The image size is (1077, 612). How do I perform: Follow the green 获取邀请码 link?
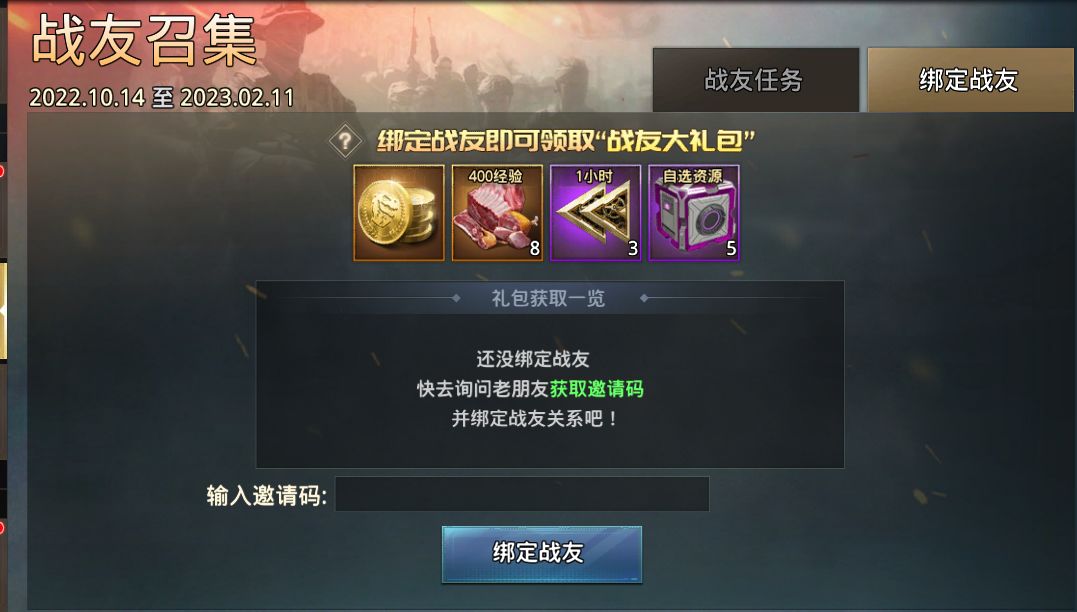(596, 389)
